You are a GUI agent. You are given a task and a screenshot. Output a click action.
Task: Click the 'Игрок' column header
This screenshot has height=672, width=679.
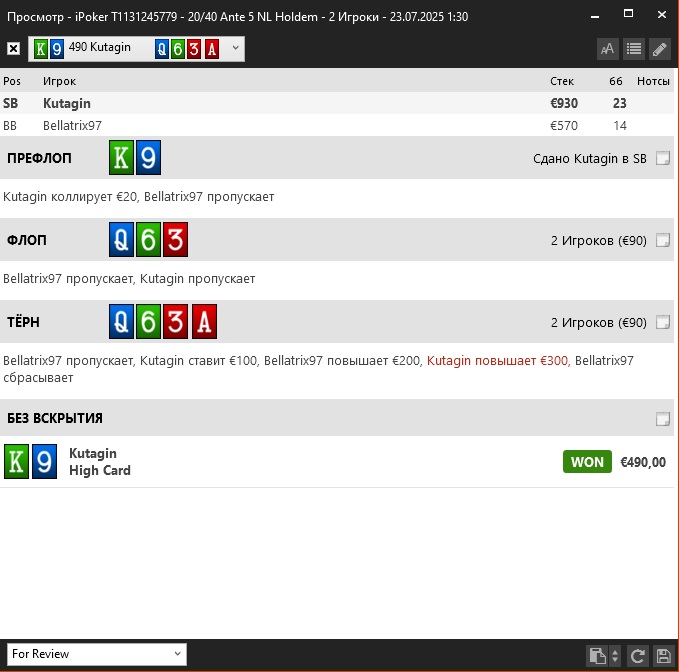tap(59, 81)
